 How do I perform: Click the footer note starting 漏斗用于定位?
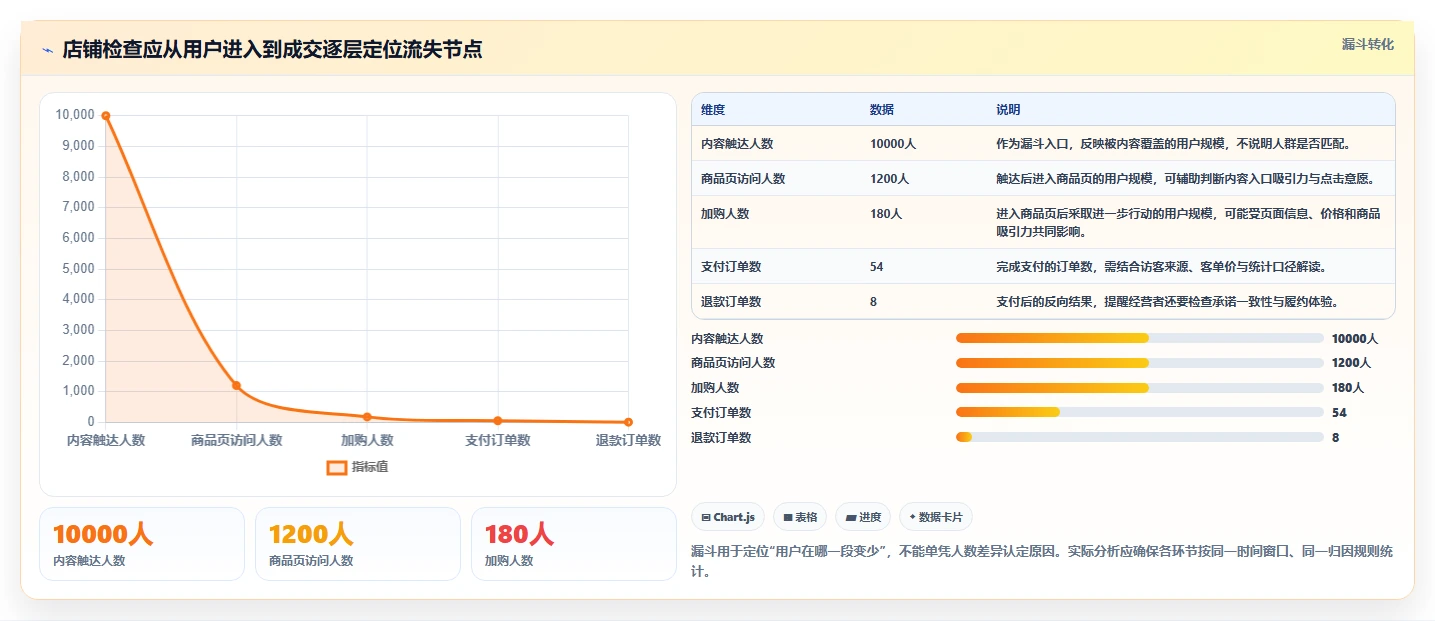[1043, 561]
